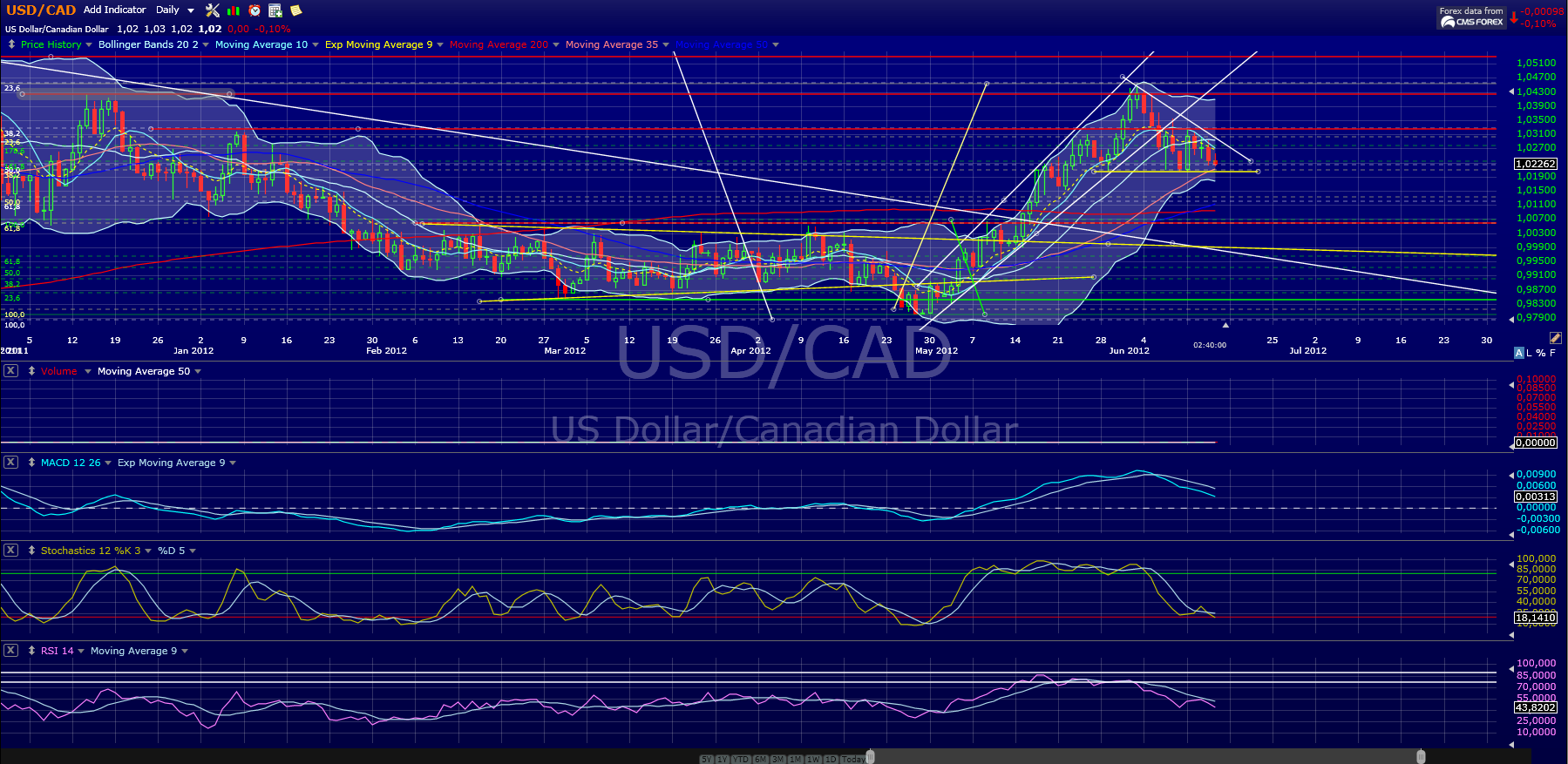This screenshot has width=1568, height=764.
Task: Toggle auto scale A on price axis
Action: click(1519, 353)
